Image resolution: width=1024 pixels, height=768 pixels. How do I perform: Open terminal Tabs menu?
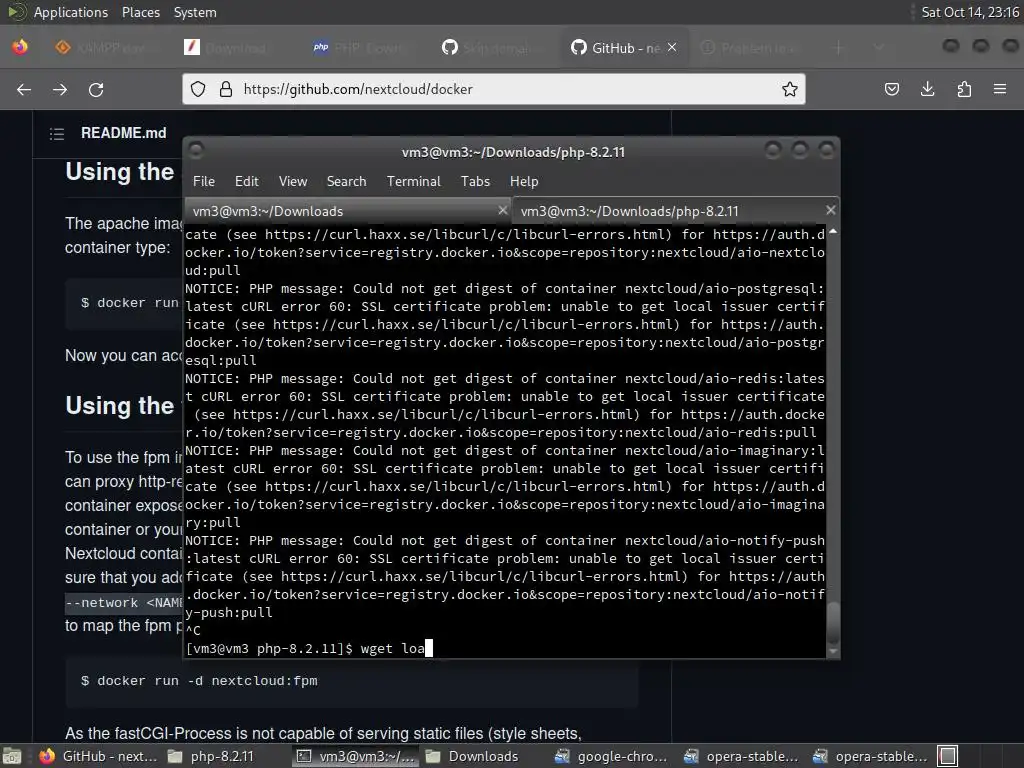[x=475, y=182]
